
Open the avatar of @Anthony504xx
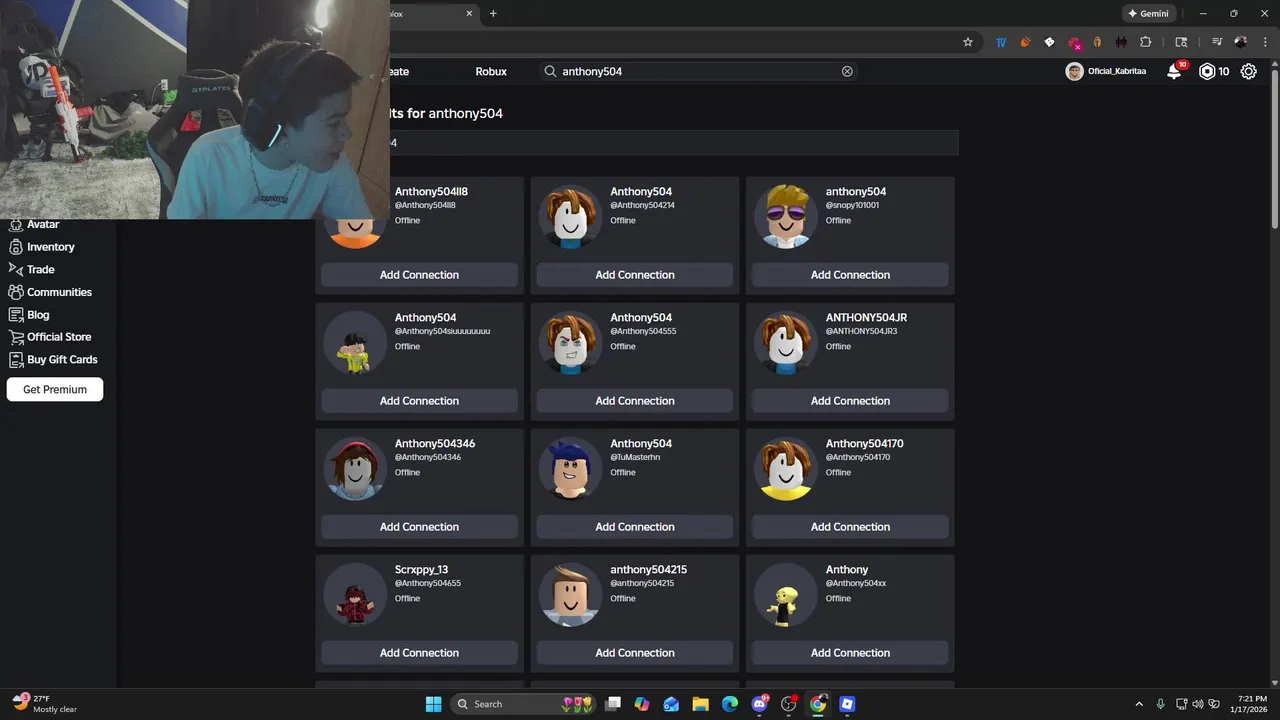point(786,594)
